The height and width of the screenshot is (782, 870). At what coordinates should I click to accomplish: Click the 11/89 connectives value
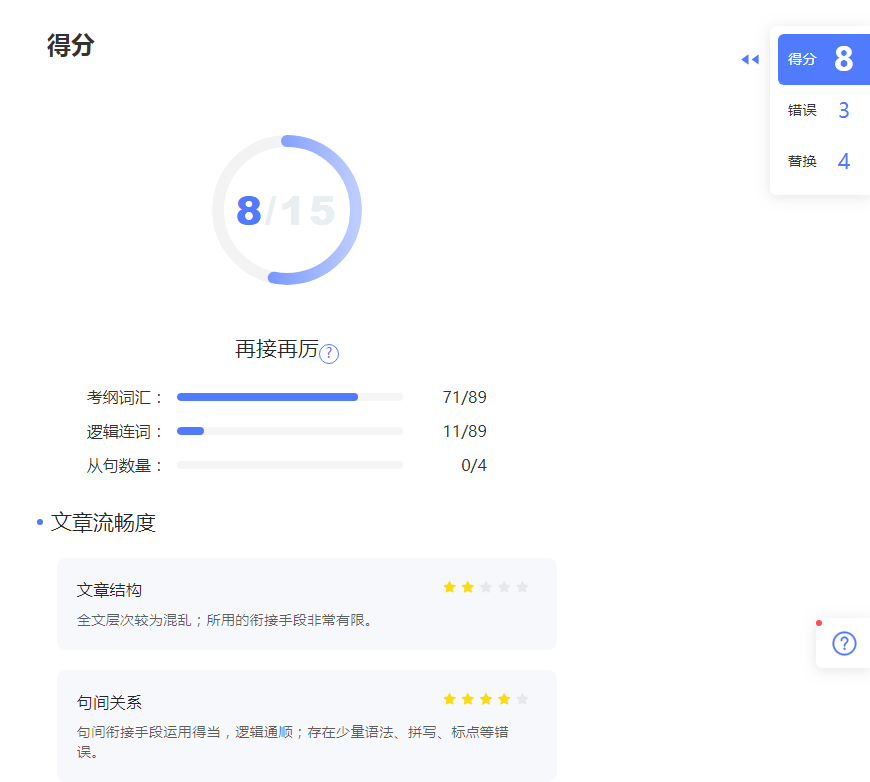(464, 431)
